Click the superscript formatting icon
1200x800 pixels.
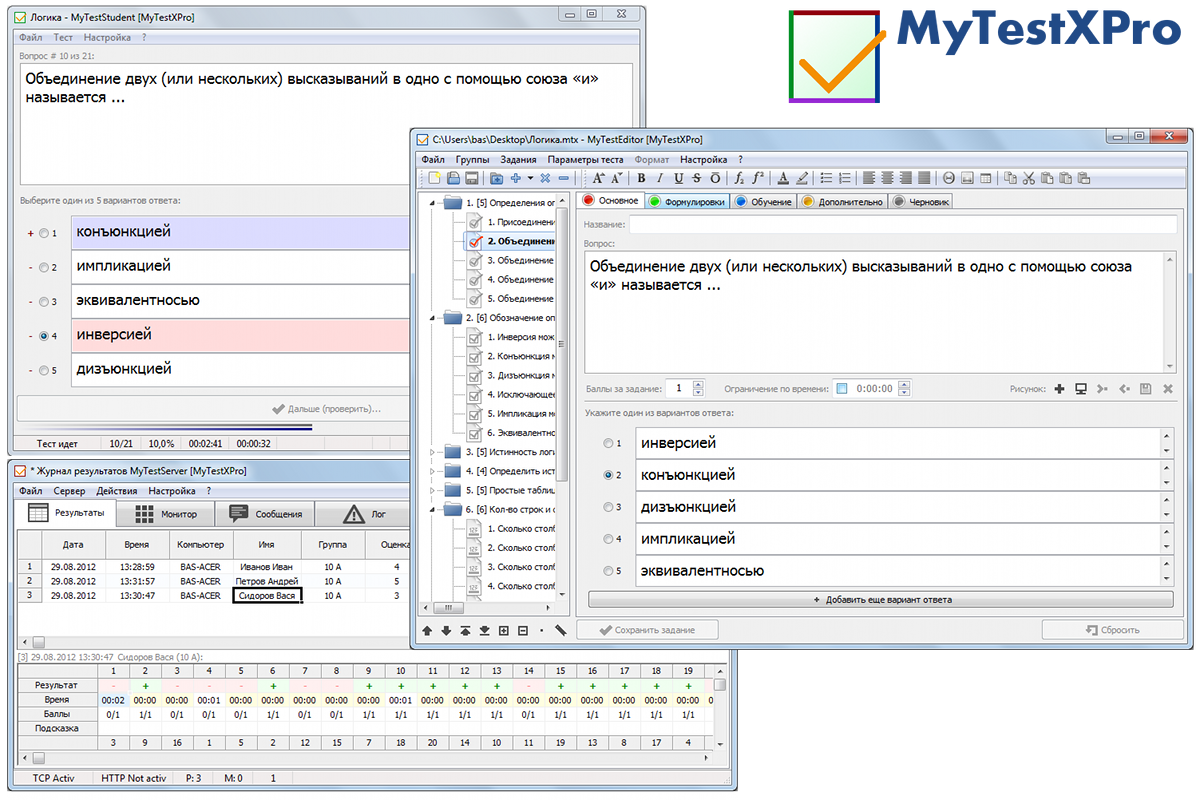pyautogui.click(x=758, y=179)
